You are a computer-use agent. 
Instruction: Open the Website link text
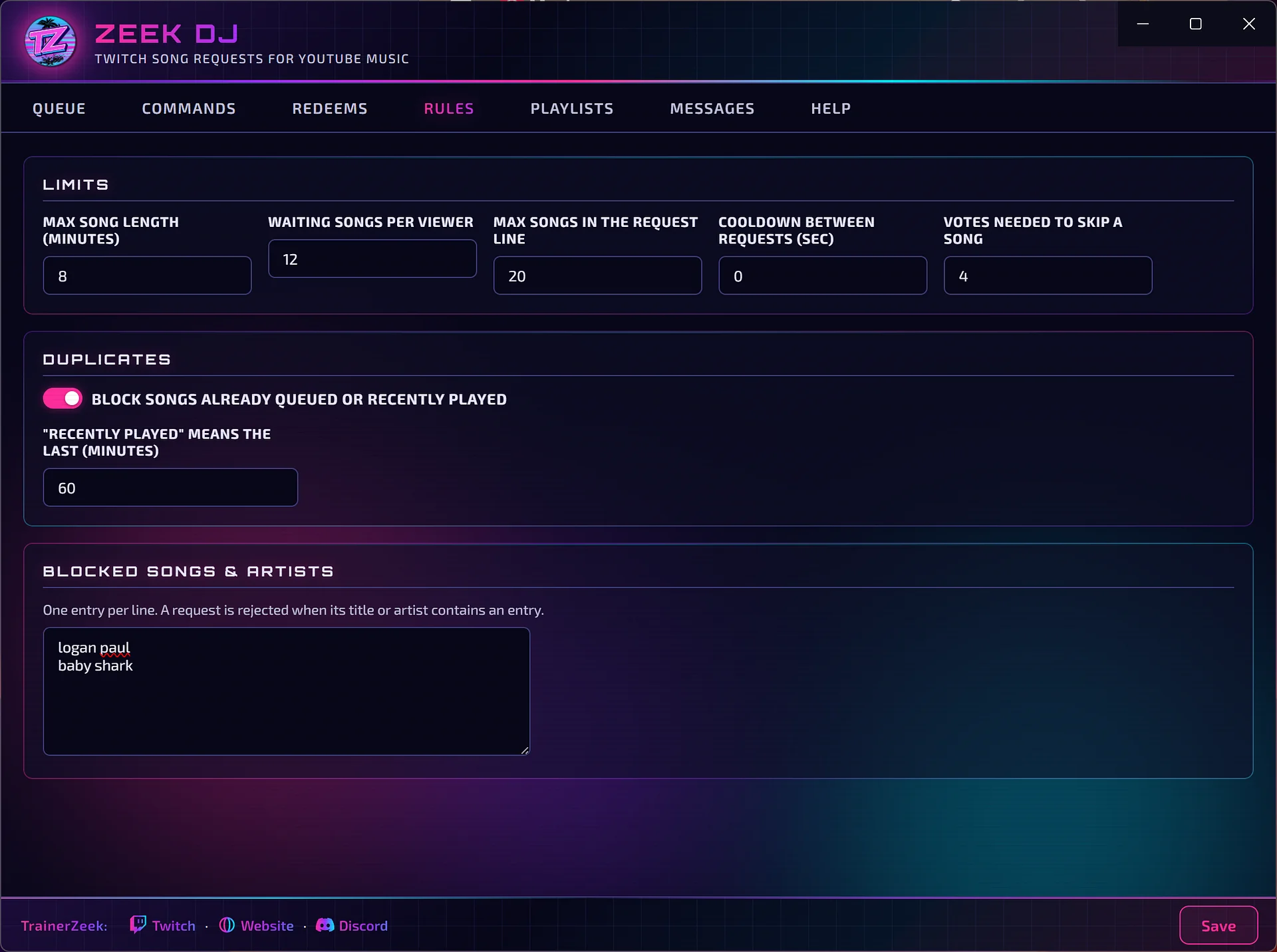click(x=267, y=925)
